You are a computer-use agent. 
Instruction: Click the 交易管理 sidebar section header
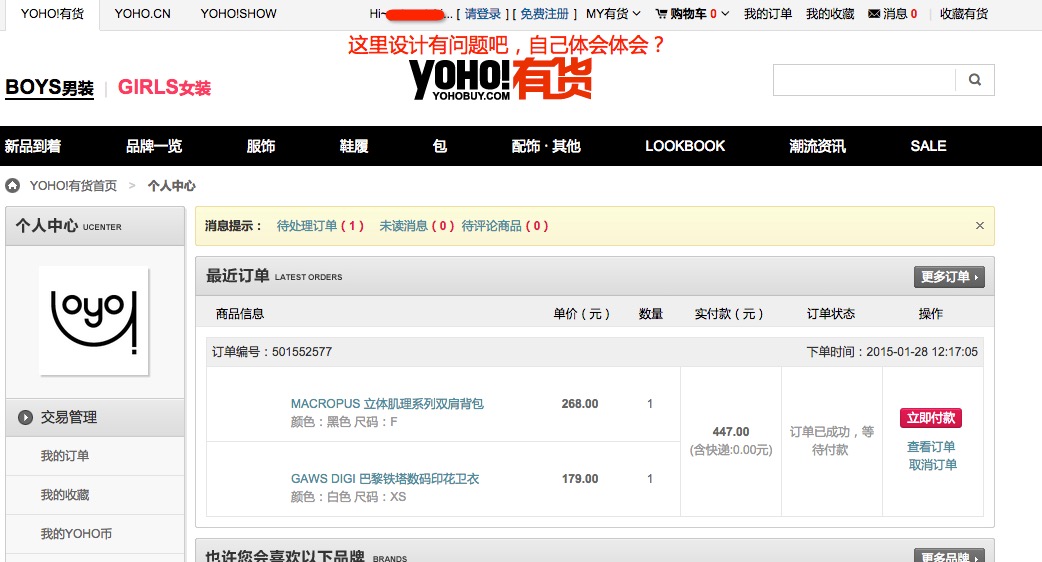coord(95,417)
